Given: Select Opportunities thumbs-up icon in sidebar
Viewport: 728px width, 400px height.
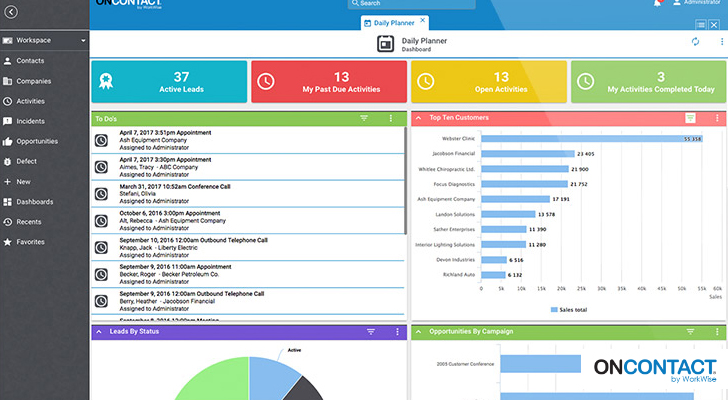Looking at the screenshot, I should (8, 141).
